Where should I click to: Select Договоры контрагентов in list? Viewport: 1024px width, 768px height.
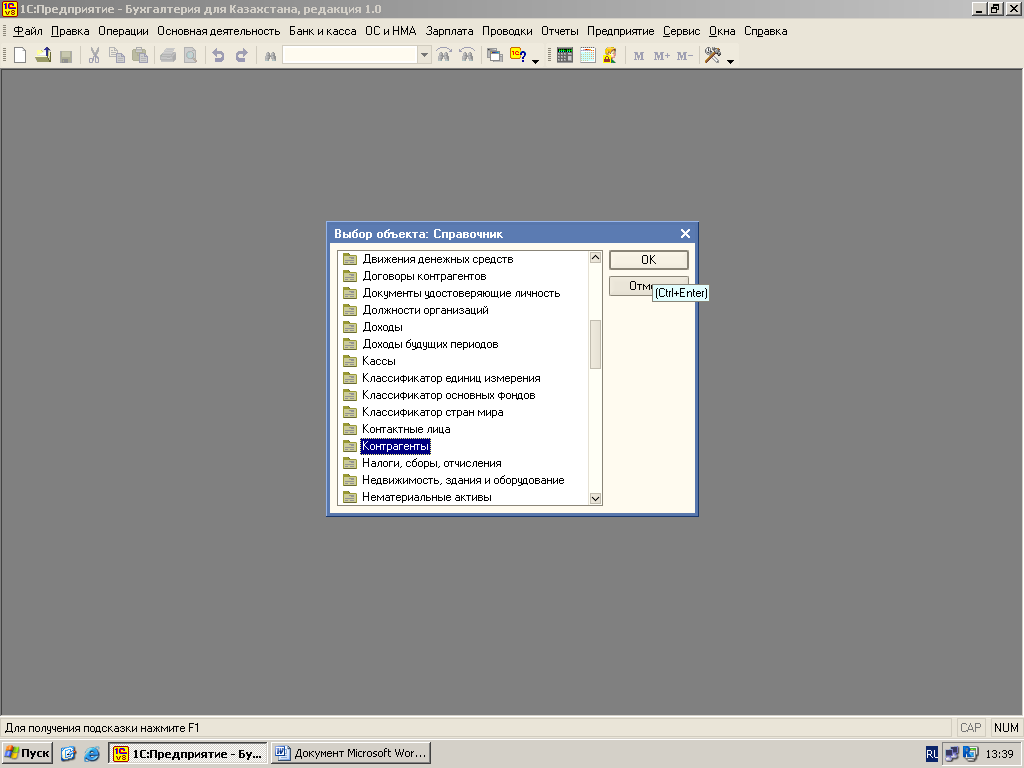coord(424,276)
